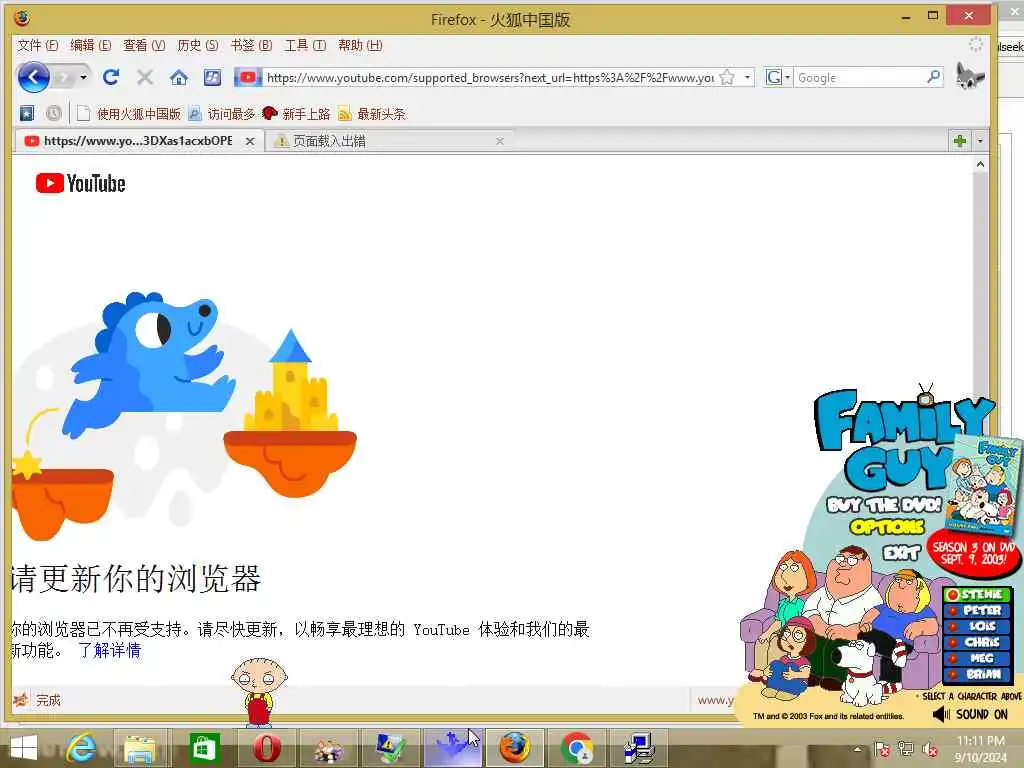Go back with the blue back arrow

click(x=33, y=78)
